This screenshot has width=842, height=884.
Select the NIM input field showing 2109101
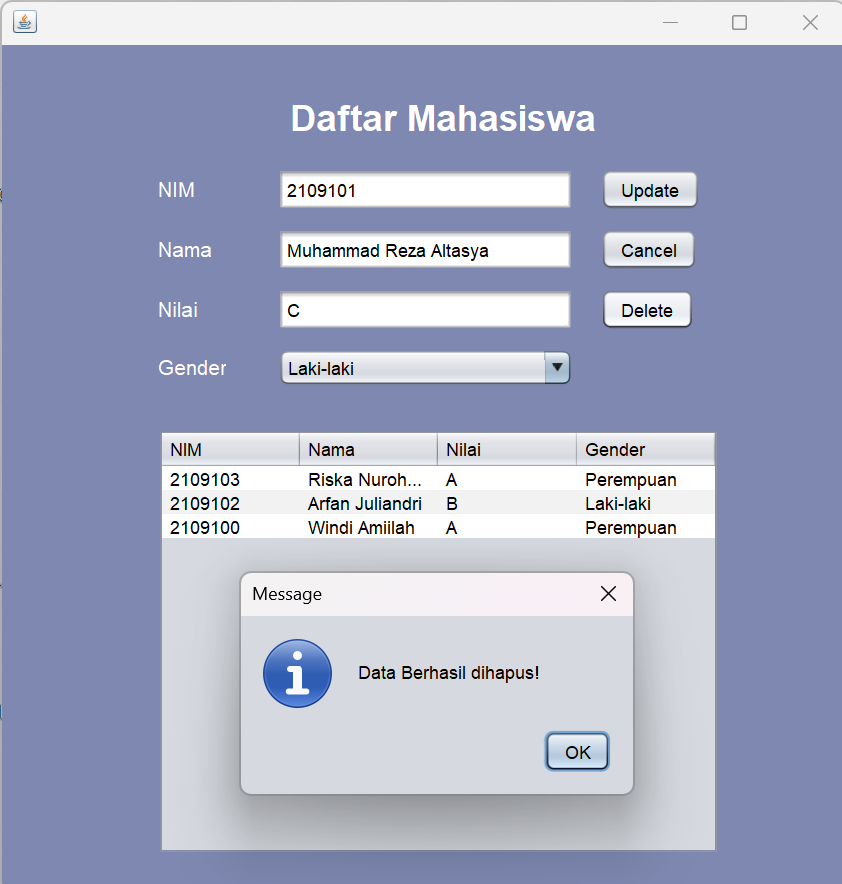424,190
